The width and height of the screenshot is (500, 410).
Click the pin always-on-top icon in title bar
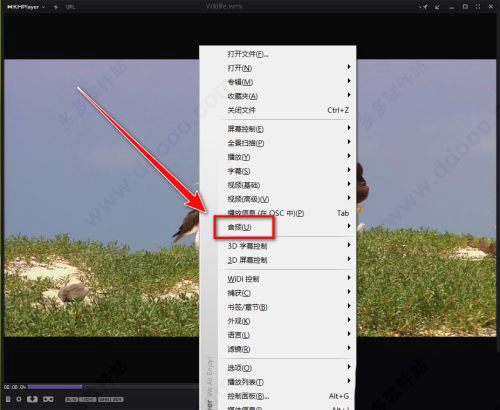tap(424, 7)
